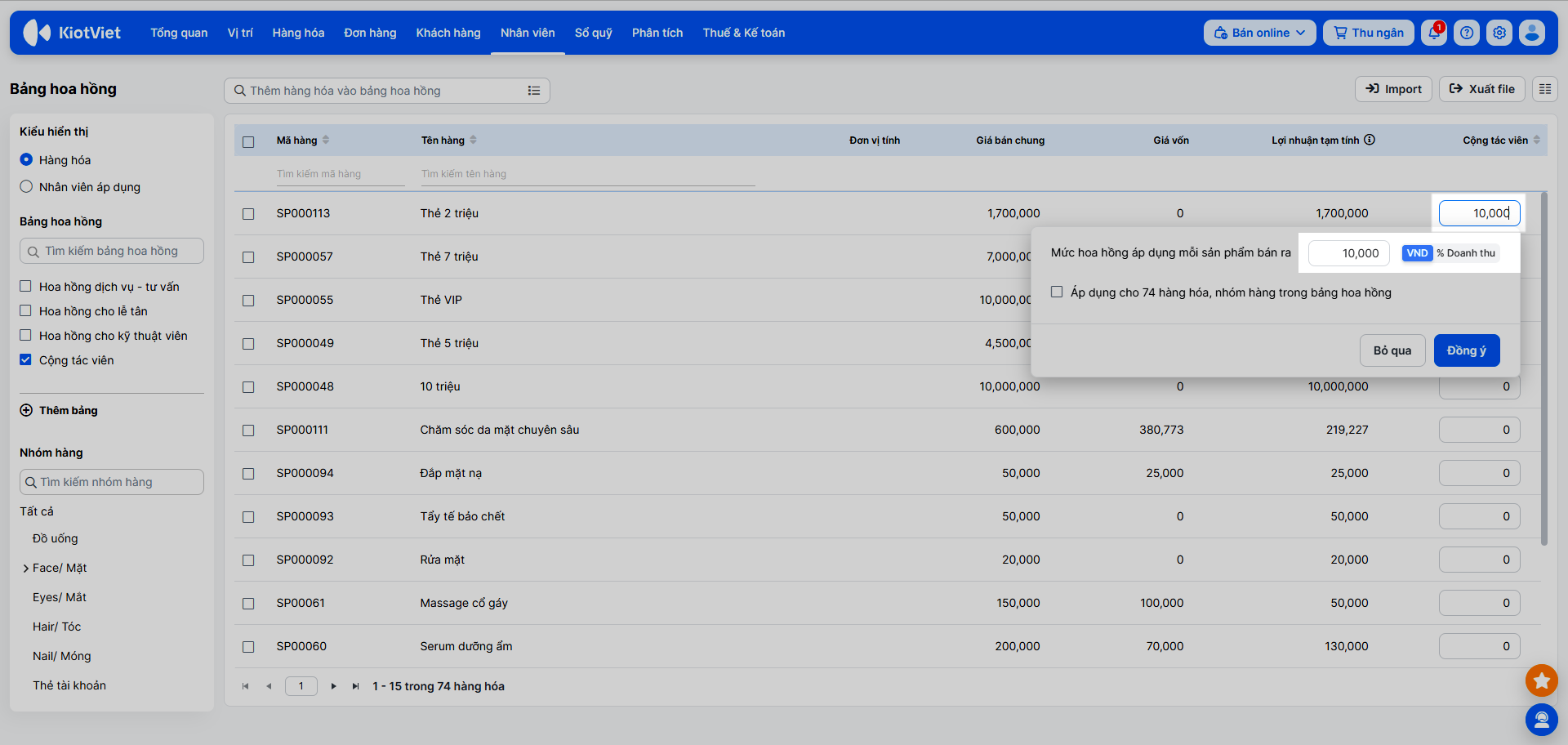
Task: Tick the checkbox for SP000113
Action: point(248,214)
